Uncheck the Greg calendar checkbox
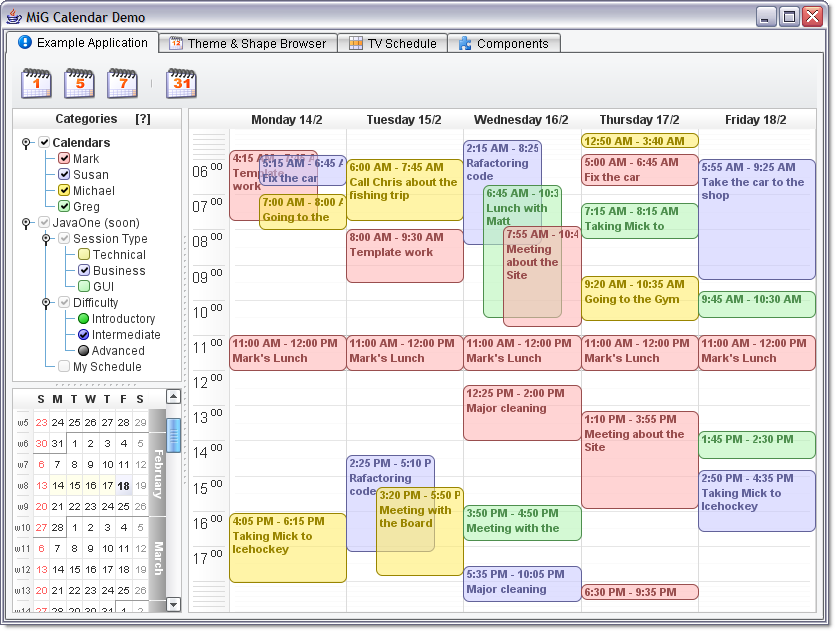The height and width of the screenshot is (631, 835). 64,207
